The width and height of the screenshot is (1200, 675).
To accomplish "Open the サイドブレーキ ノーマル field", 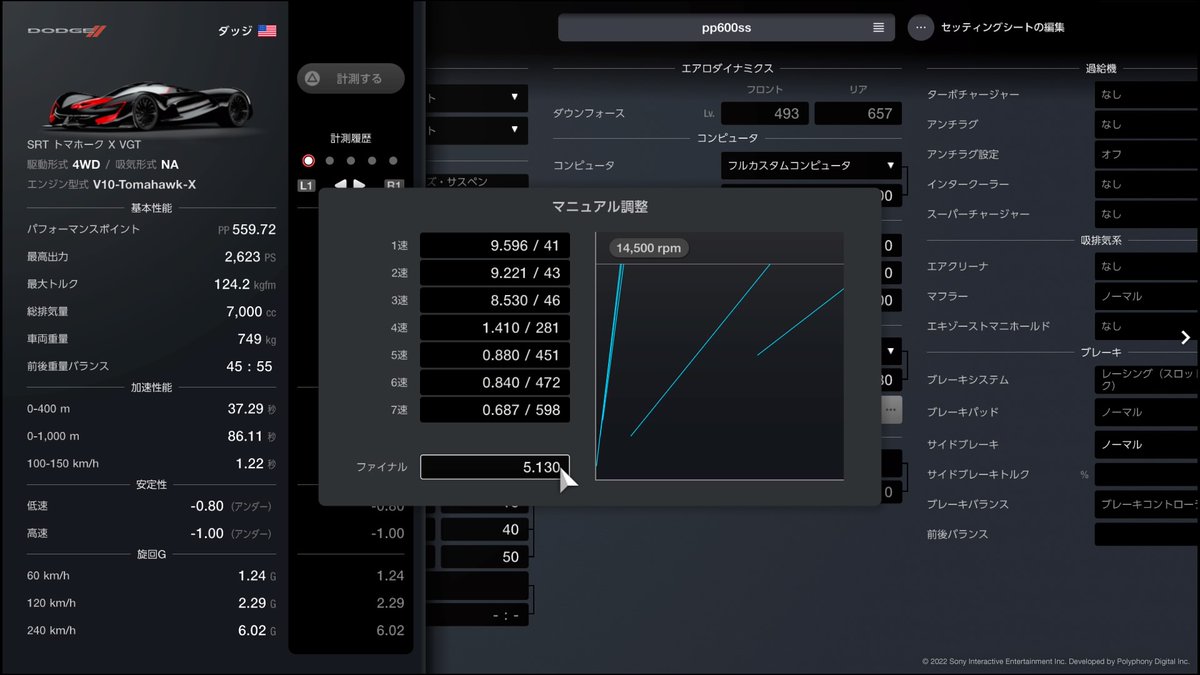I will pos(1147,444).
